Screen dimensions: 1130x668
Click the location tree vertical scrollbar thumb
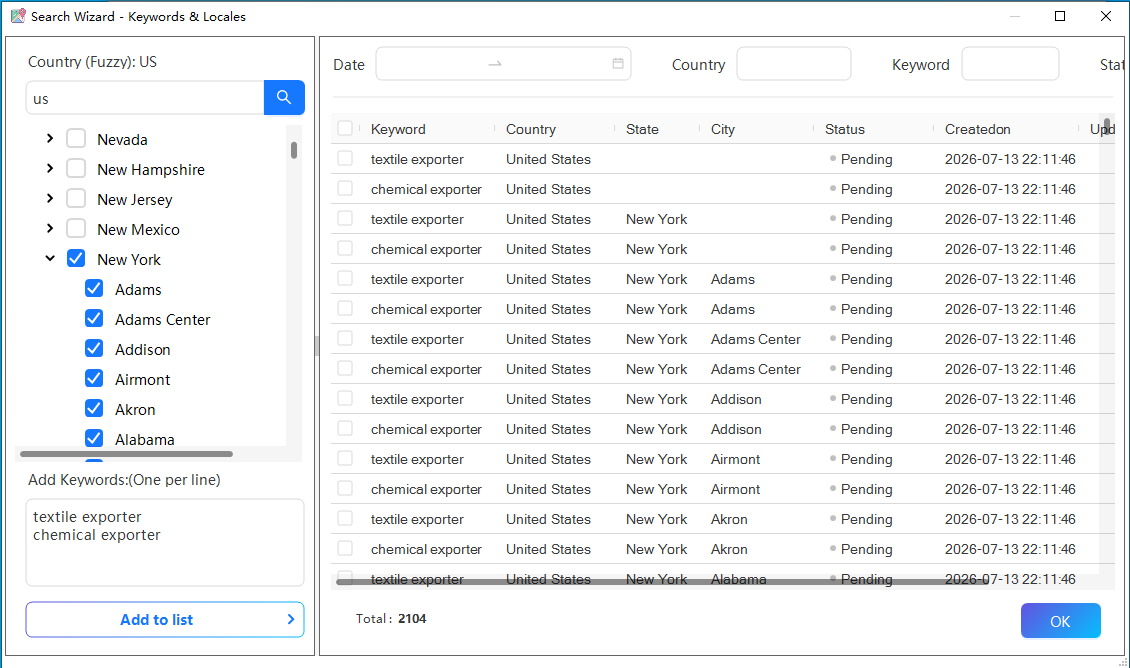[294, 150]
